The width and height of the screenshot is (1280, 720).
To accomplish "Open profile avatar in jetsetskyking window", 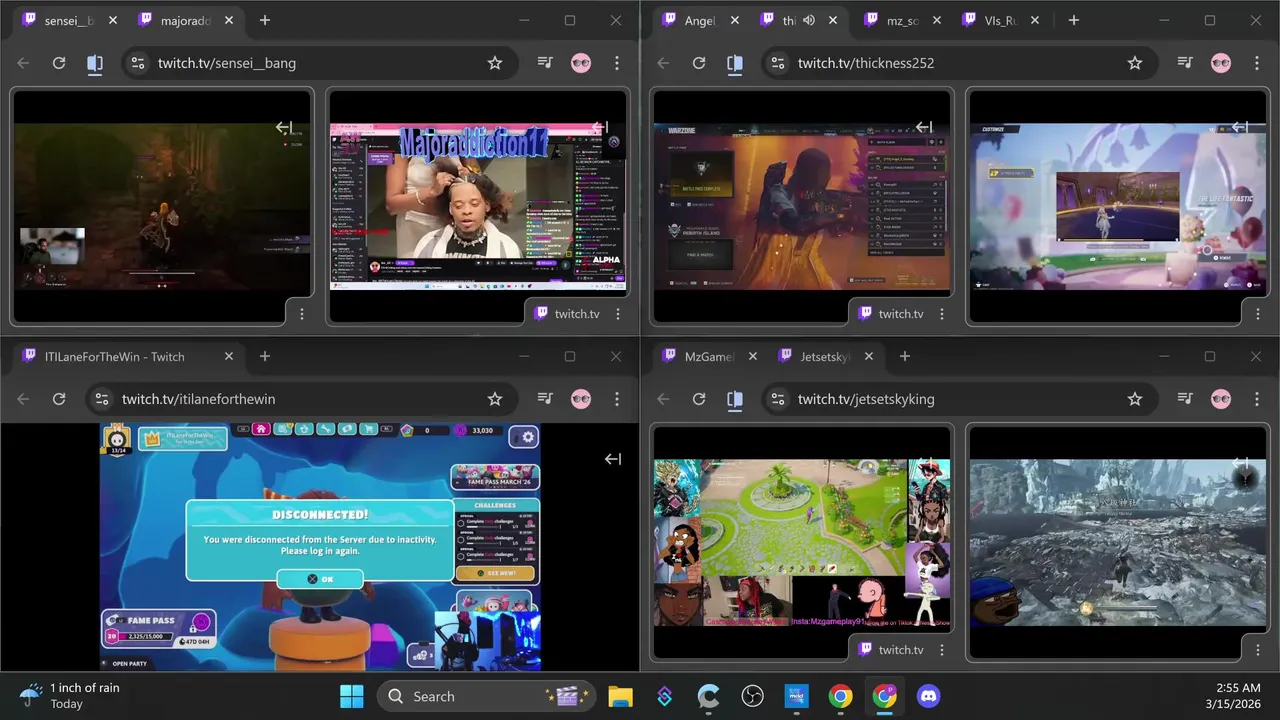I will coord(1221,399).
